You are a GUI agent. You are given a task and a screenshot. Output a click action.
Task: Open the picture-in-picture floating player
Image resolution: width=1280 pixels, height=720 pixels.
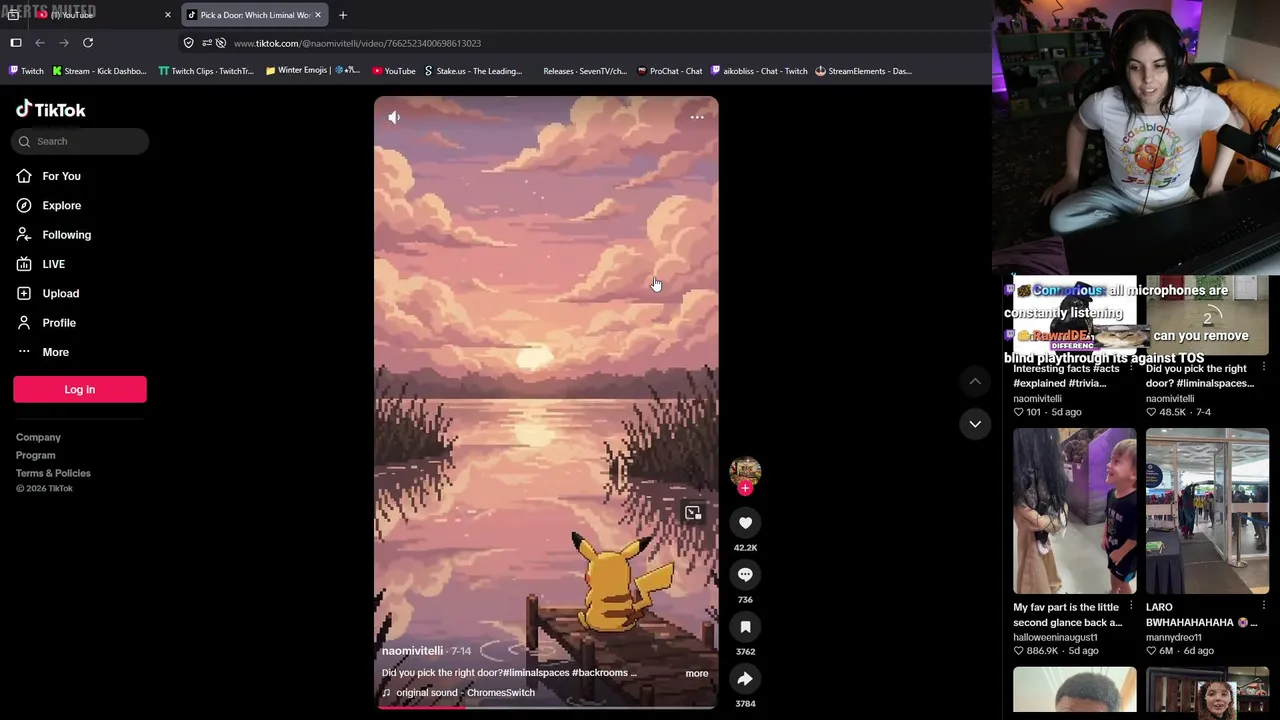[x=693, y=513]
